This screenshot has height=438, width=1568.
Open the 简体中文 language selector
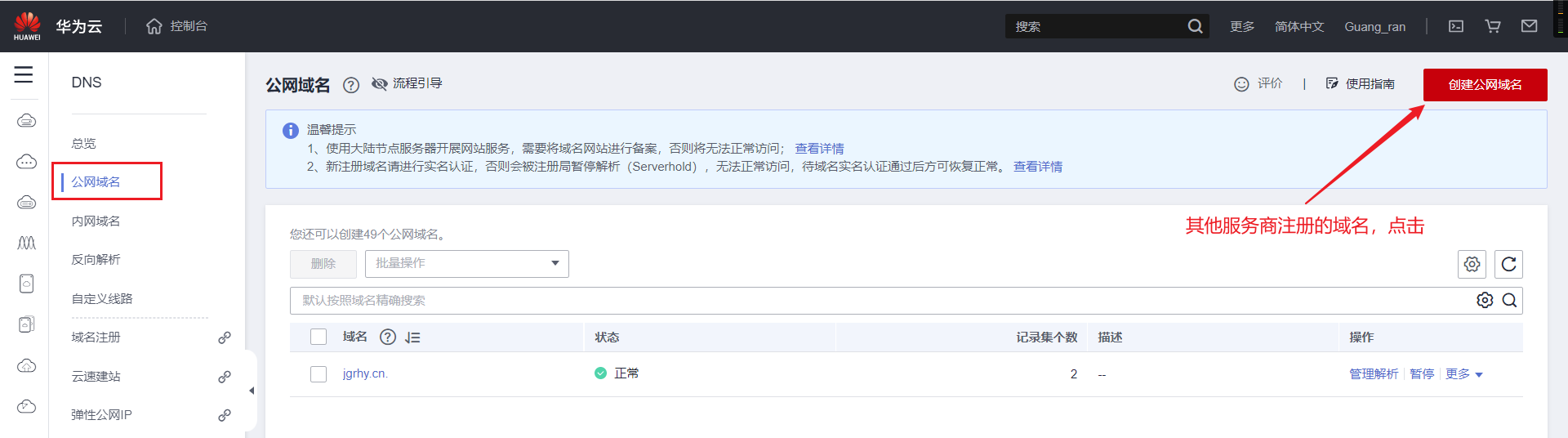click(1299, 26)
